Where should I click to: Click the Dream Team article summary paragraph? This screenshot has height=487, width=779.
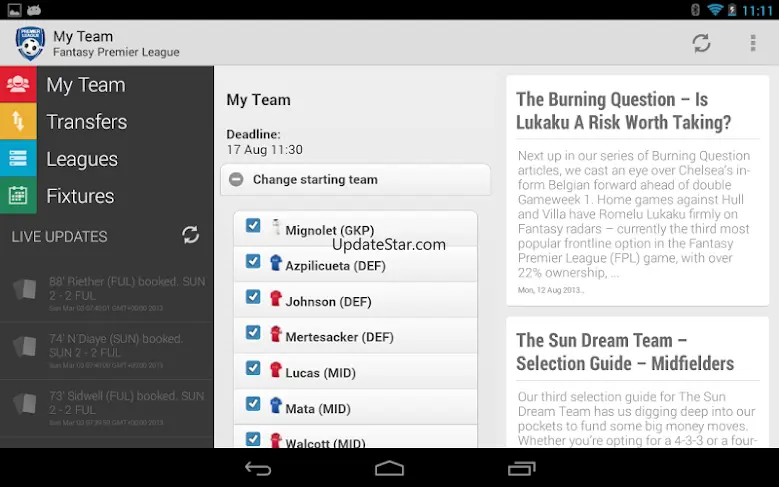click(x=637, y=418)
